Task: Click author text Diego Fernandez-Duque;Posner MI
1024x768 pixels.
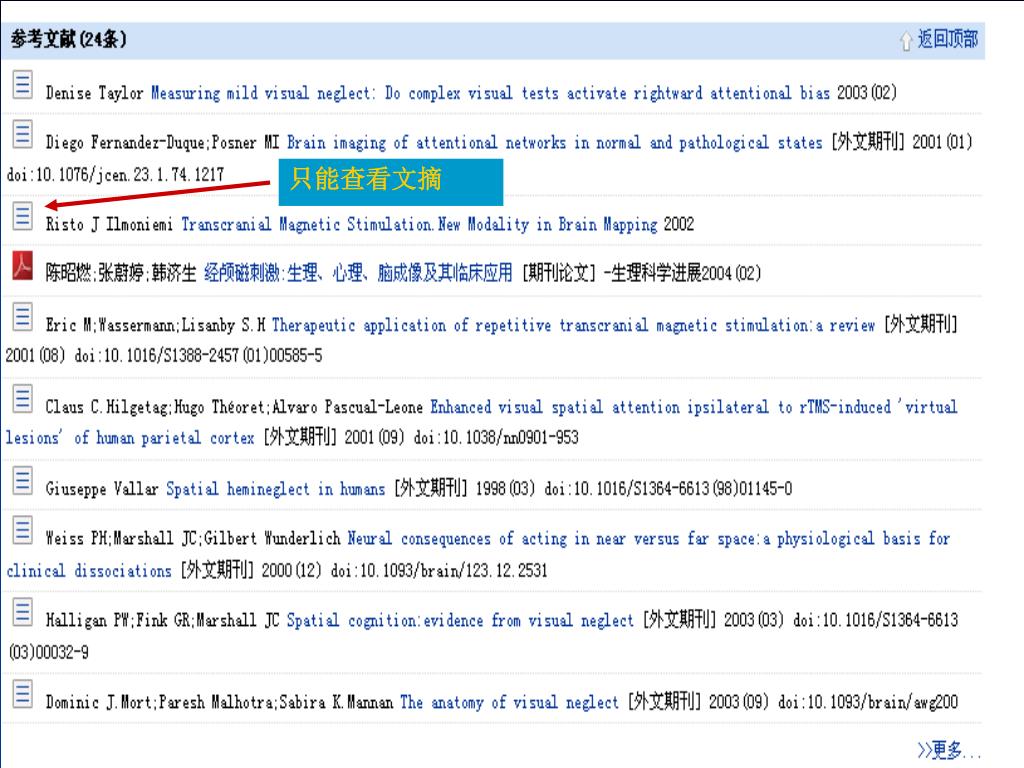Action: coord(162,142)
